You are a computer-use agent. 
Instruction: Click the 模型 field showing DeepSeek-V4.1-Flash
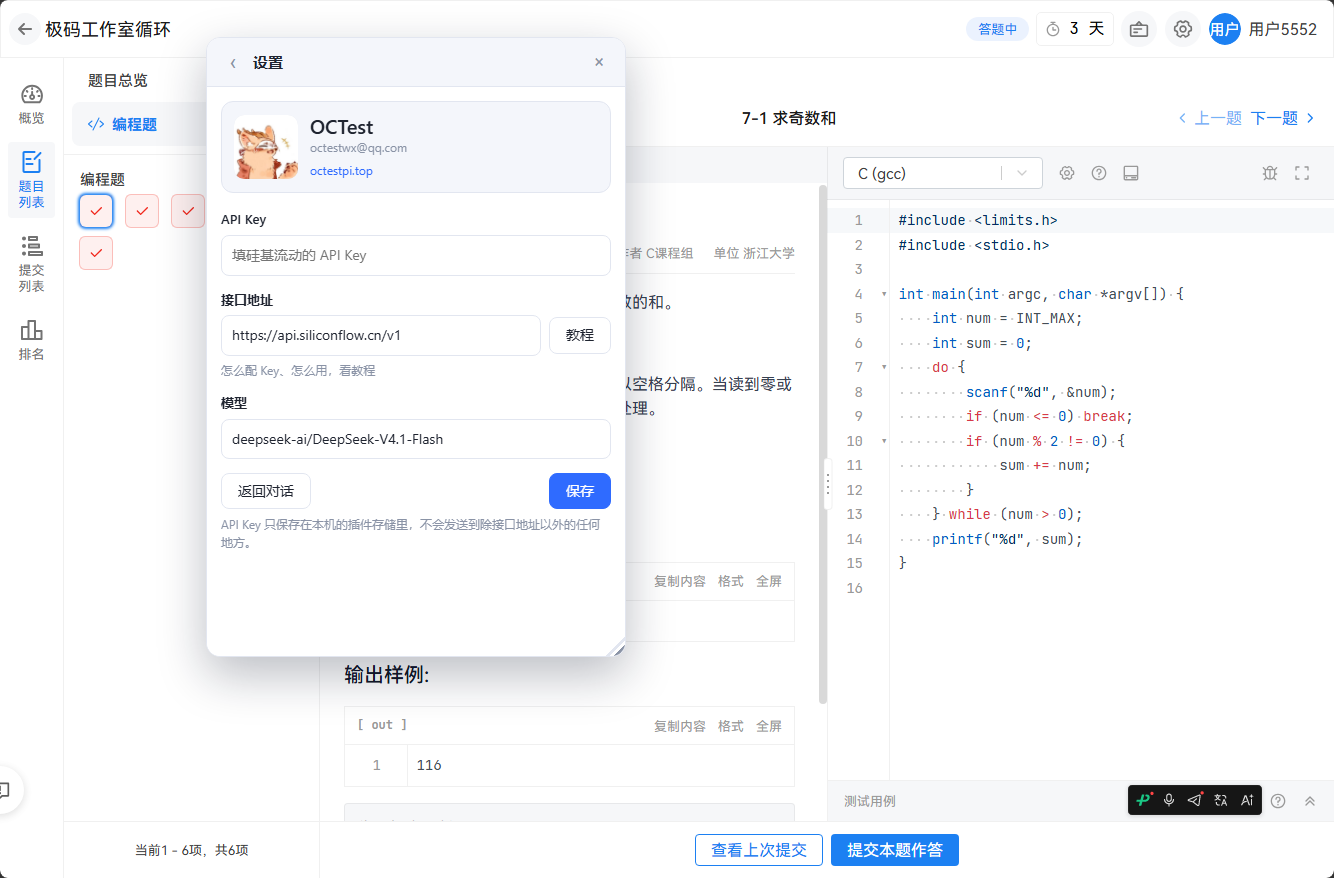click(416, 439)
